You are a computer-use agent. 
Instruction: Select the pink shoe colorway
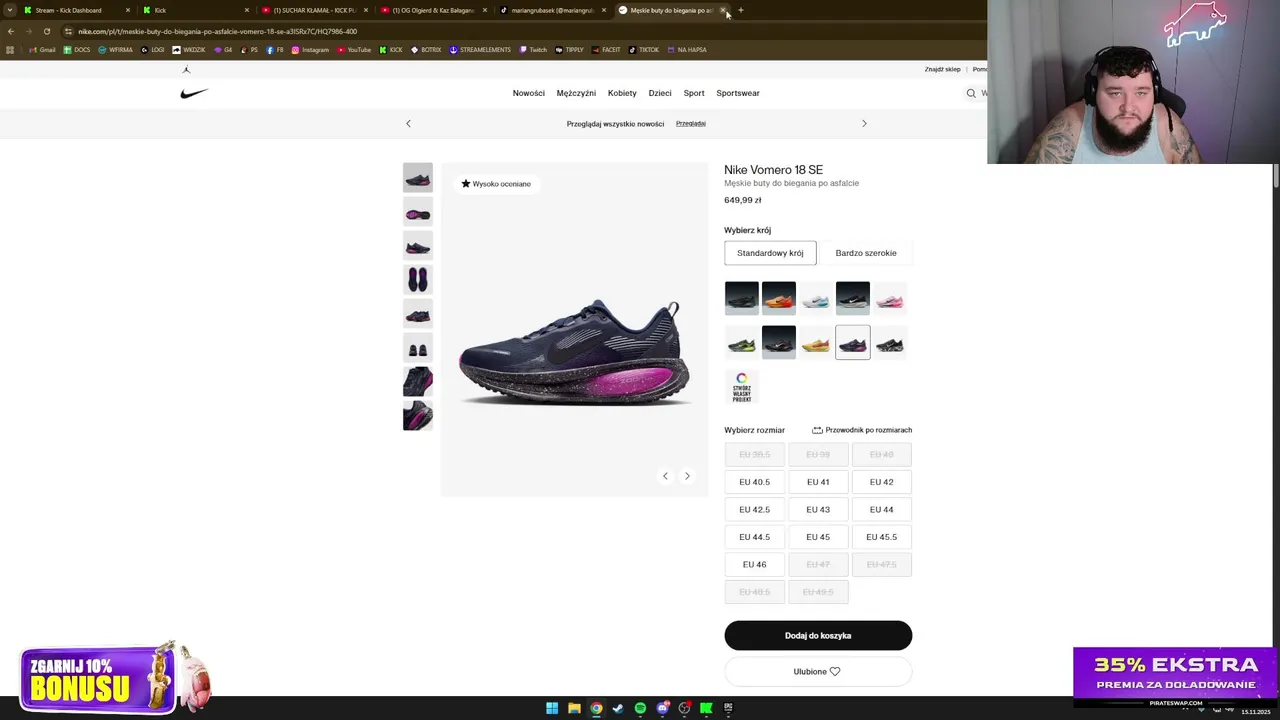click(889, 298)
